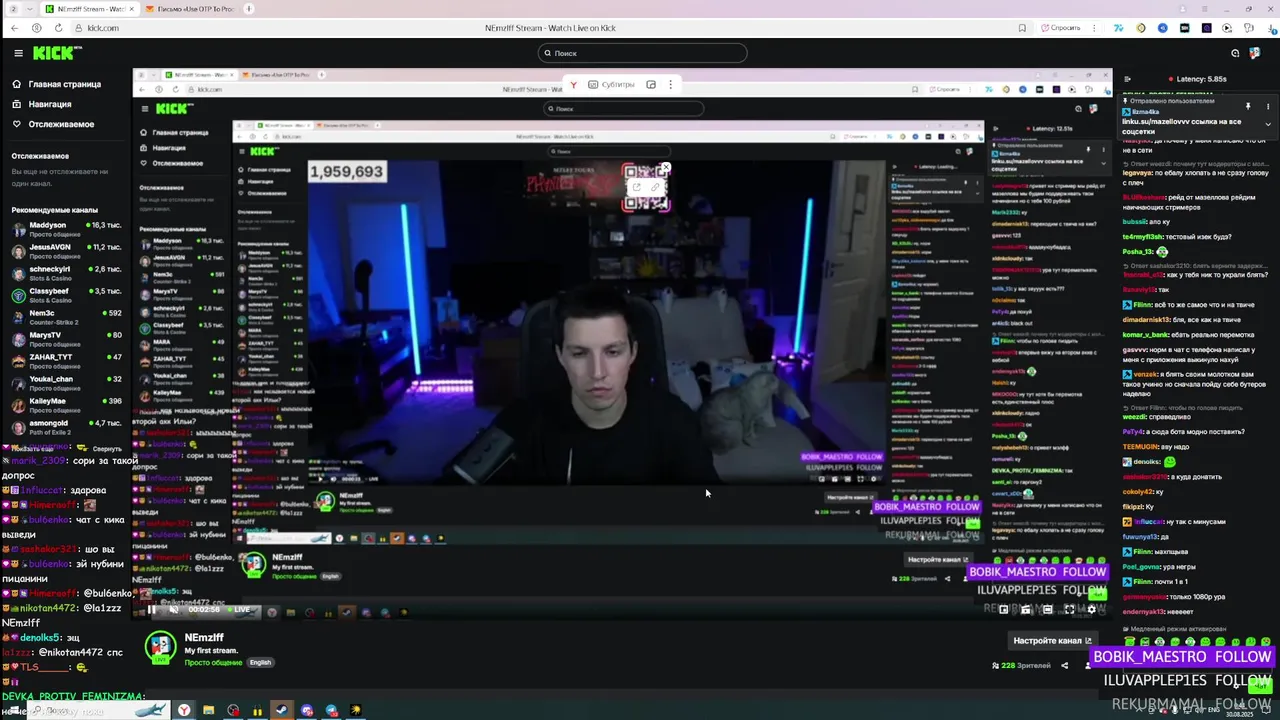
Task: Go back with the browser back arrow
Action: point(15,28)
